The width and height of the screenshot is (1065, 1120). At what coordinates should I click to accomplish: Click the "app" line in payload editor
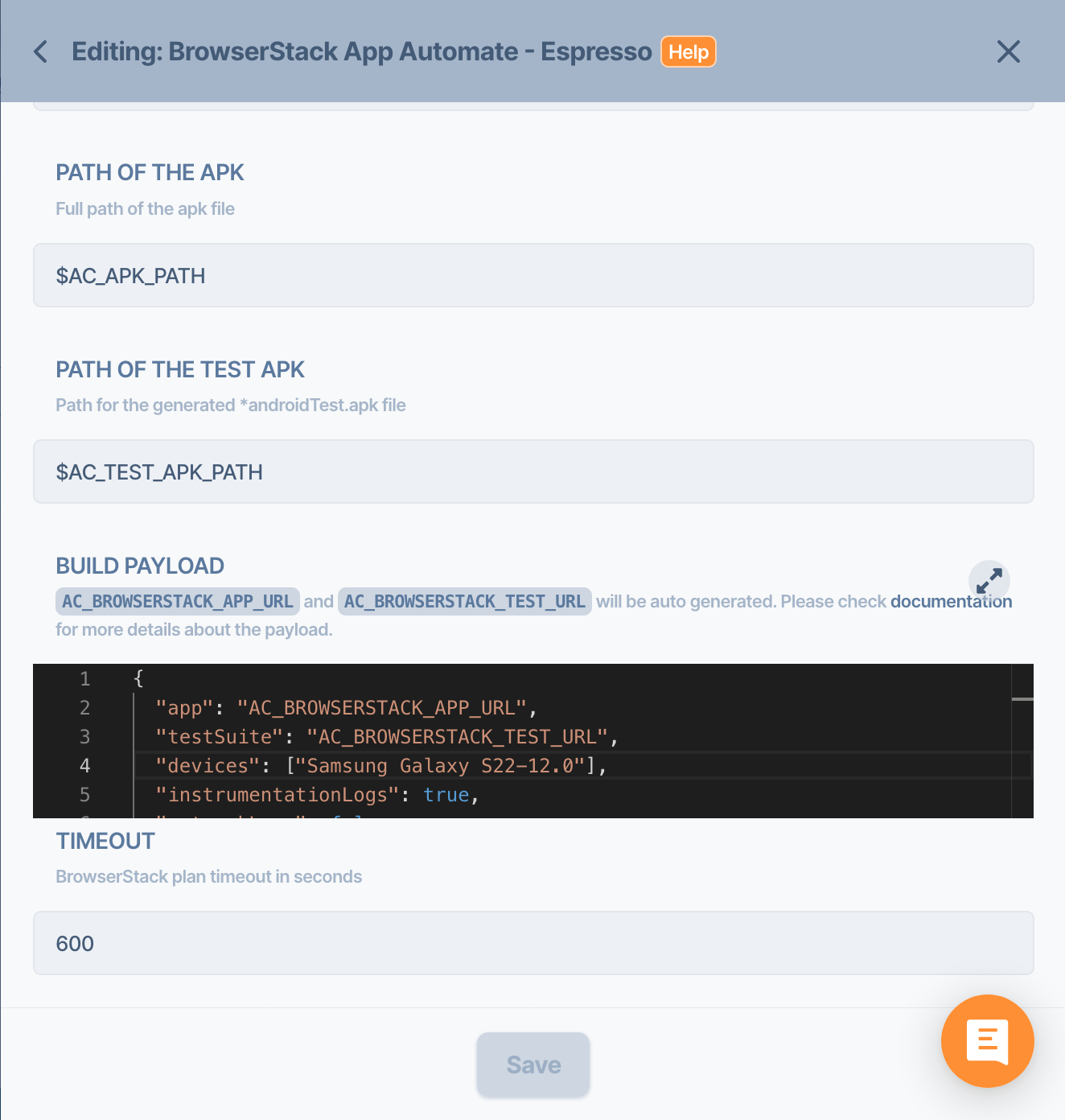coord(346,707)
